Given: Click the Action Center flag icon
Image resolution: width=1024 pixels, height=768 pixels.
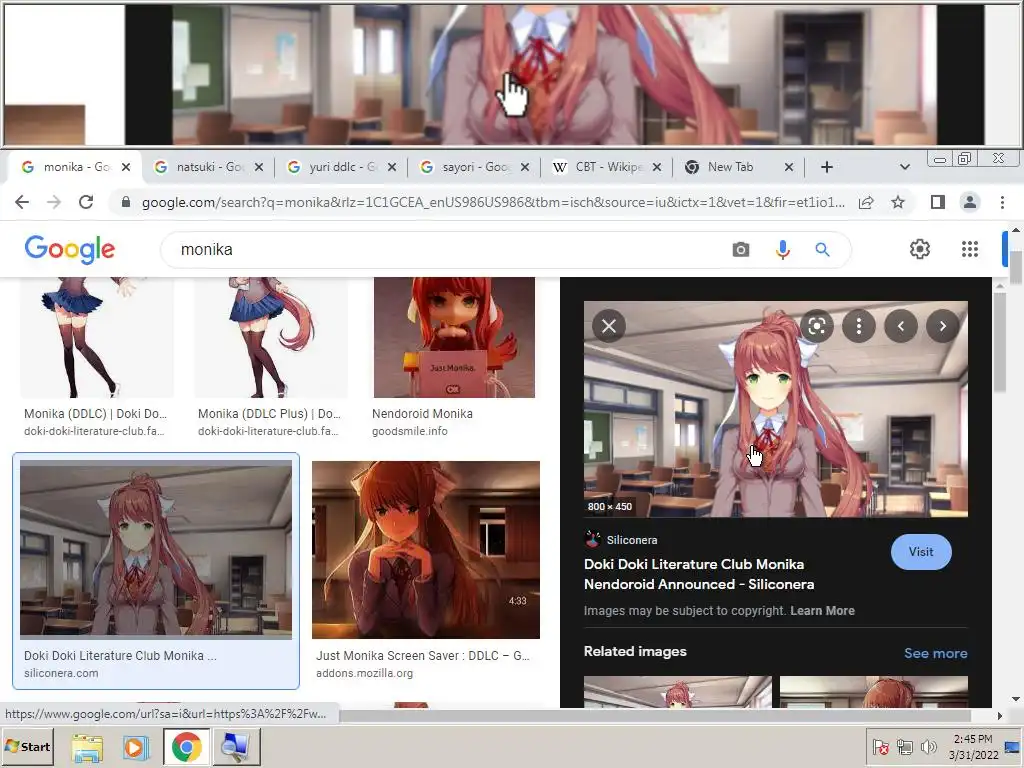Looking at the screenshot, I should pos(880,747).
